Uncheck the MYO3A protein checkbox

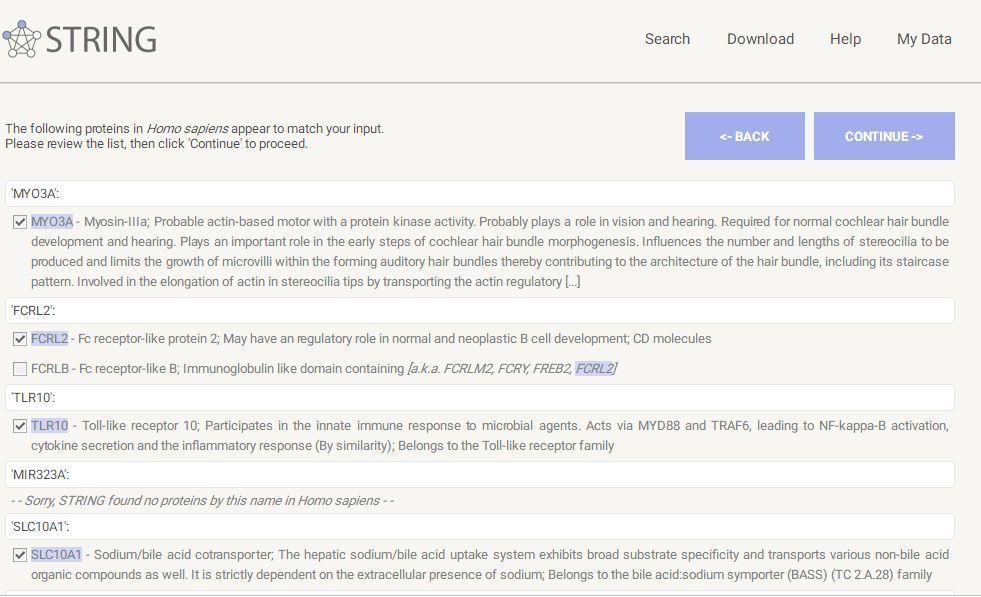20,222
